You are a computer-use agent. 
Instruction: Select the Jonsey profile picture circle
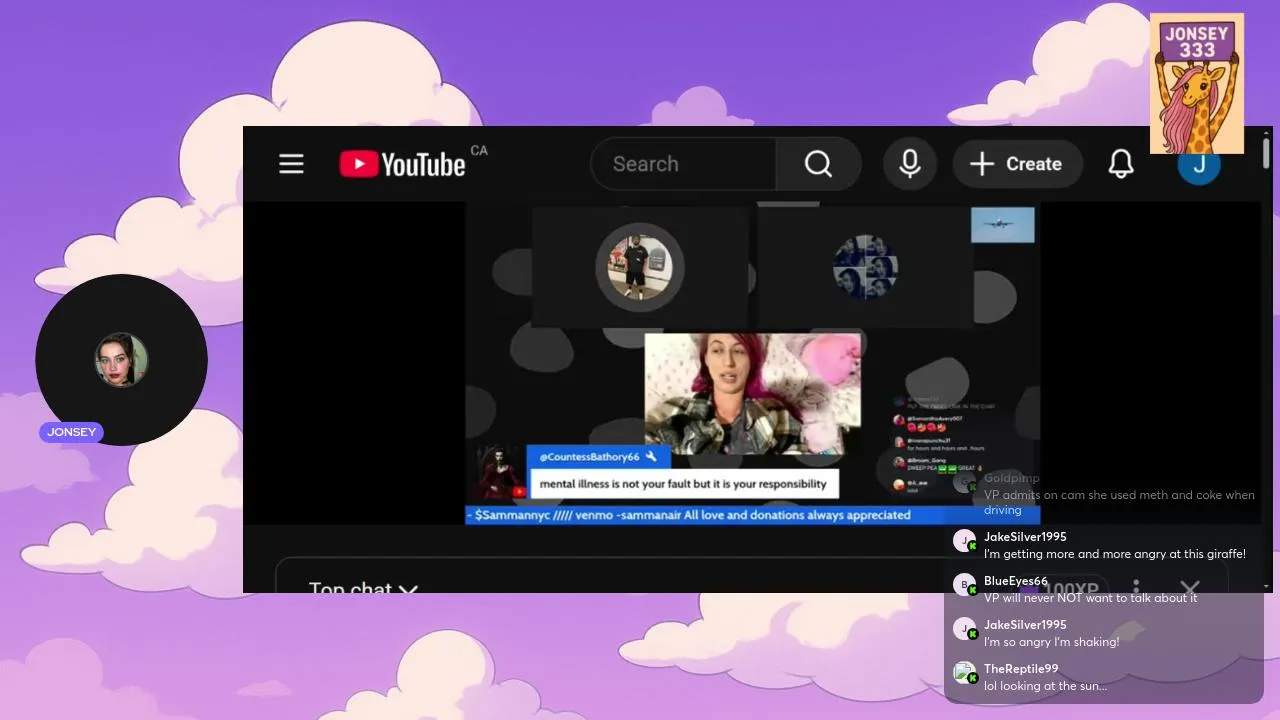(x=121, y=360)
